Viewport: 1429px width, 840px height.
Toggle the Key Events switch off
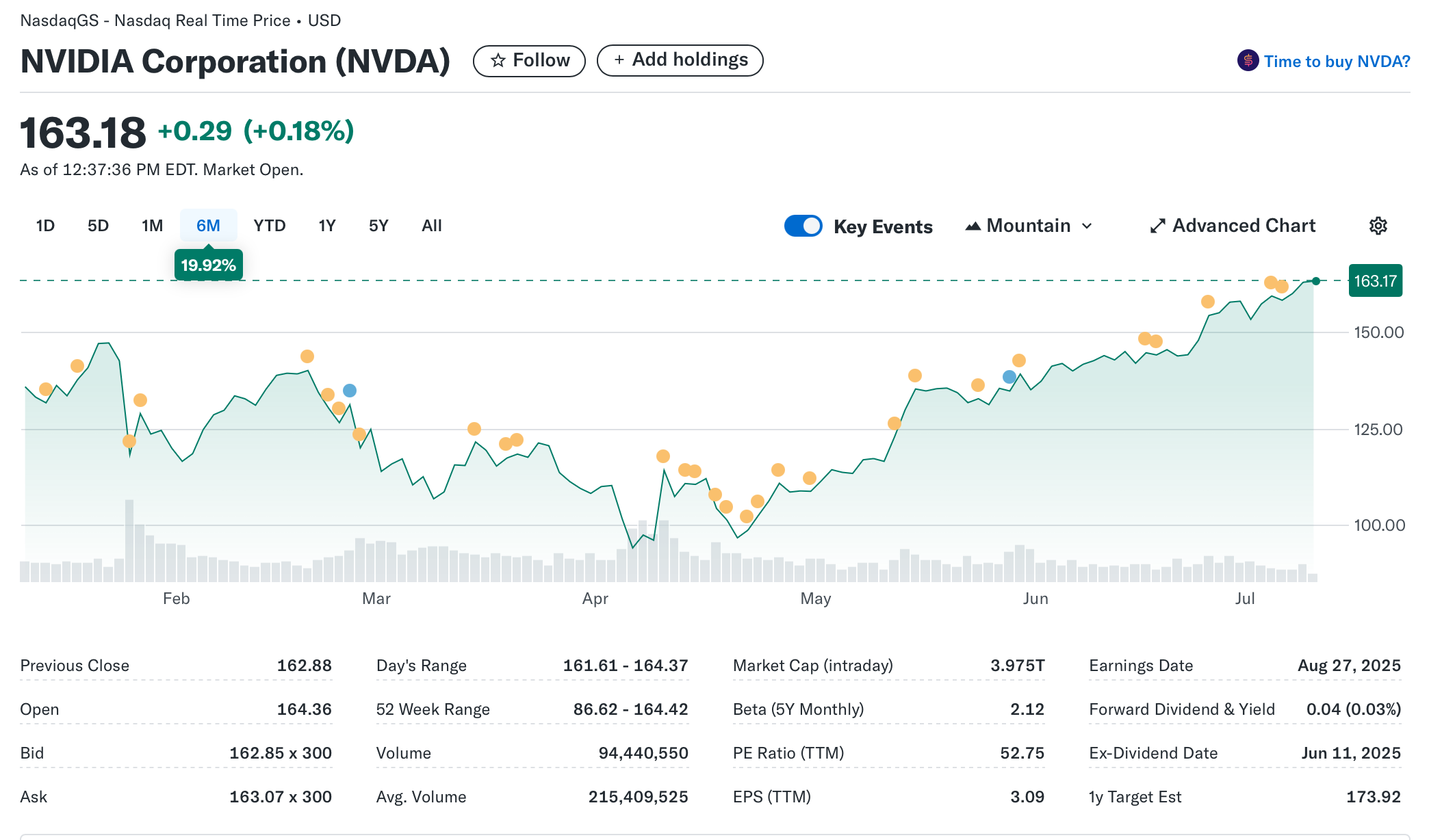tap(803, 226)
